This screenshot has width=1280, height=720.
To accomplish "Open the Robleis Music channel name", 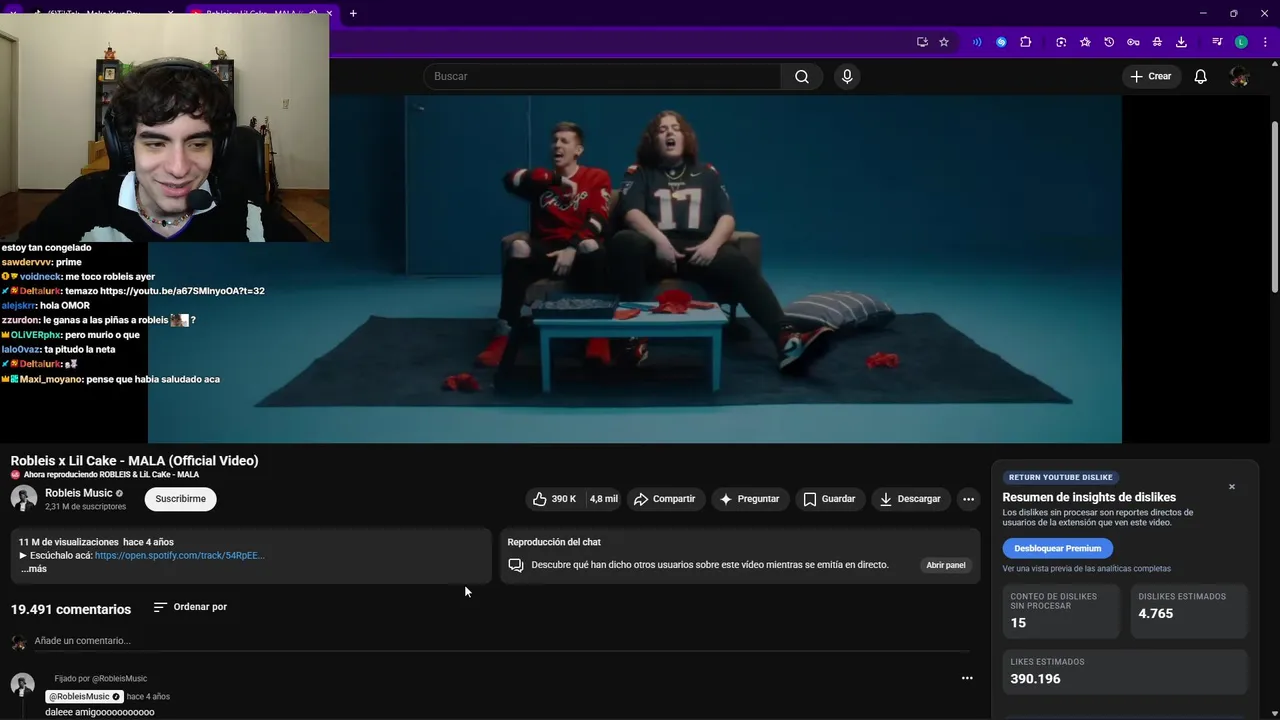I will (x=79, y=493).
